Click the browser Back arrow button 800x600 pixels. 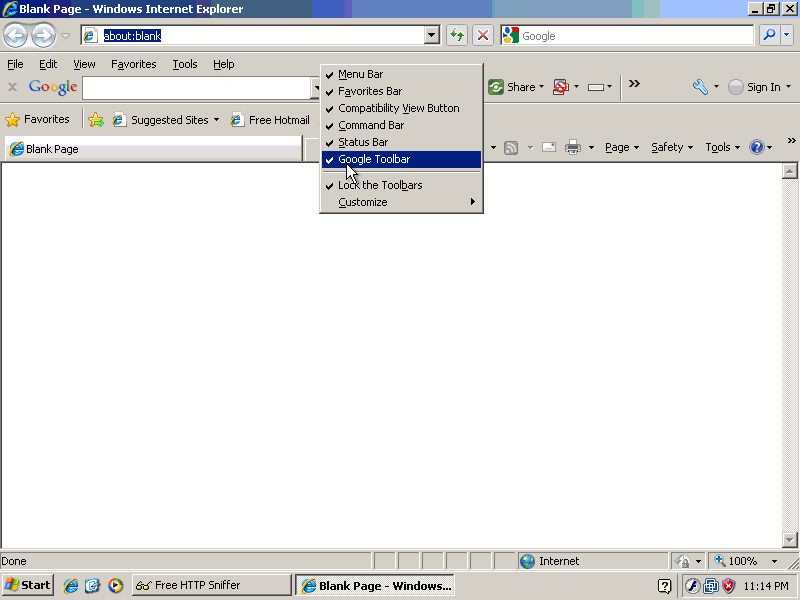pyautogui.click(x=15, y=36)
